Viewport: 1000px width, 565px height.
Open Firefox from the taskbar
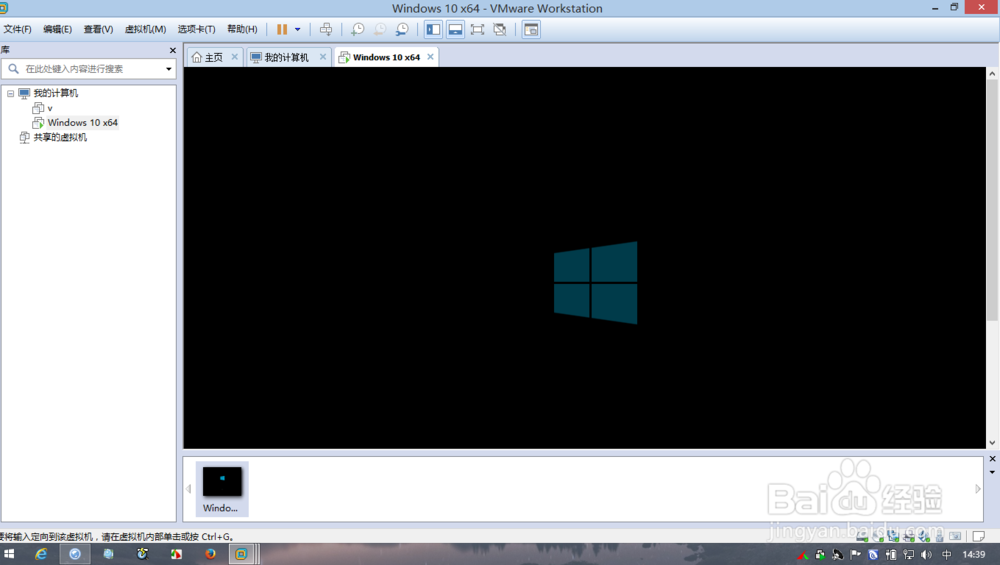pyautogui.click(x=210, y=554)
